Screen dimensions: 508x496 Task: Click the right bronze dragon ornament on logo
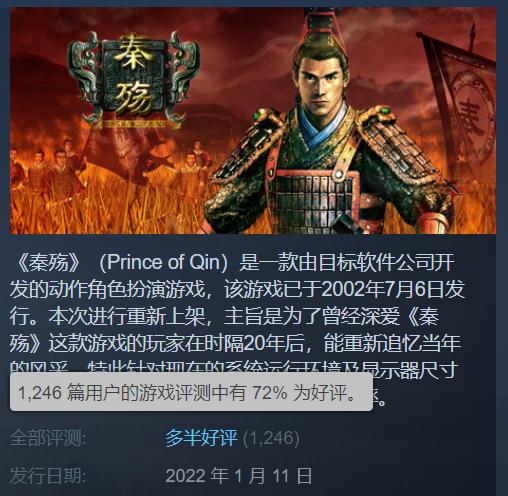pos(181,78)
